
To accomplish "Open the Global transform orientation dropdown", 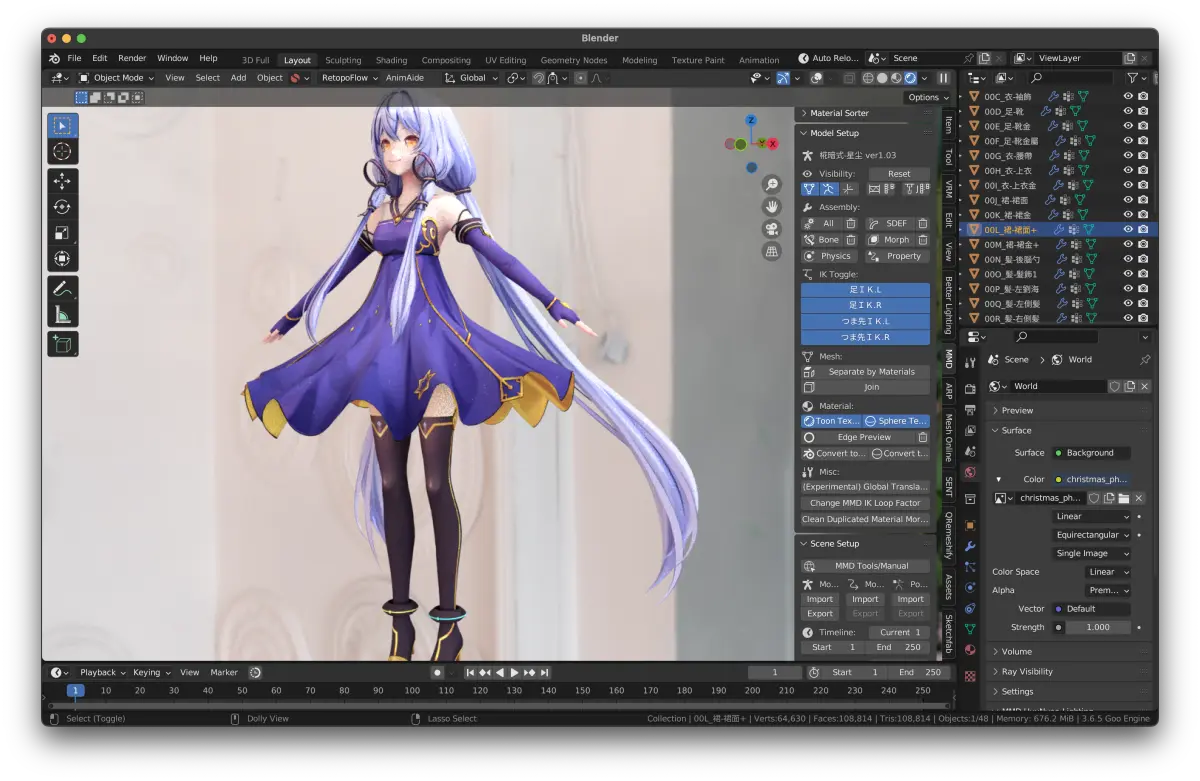I will [471, 78].
